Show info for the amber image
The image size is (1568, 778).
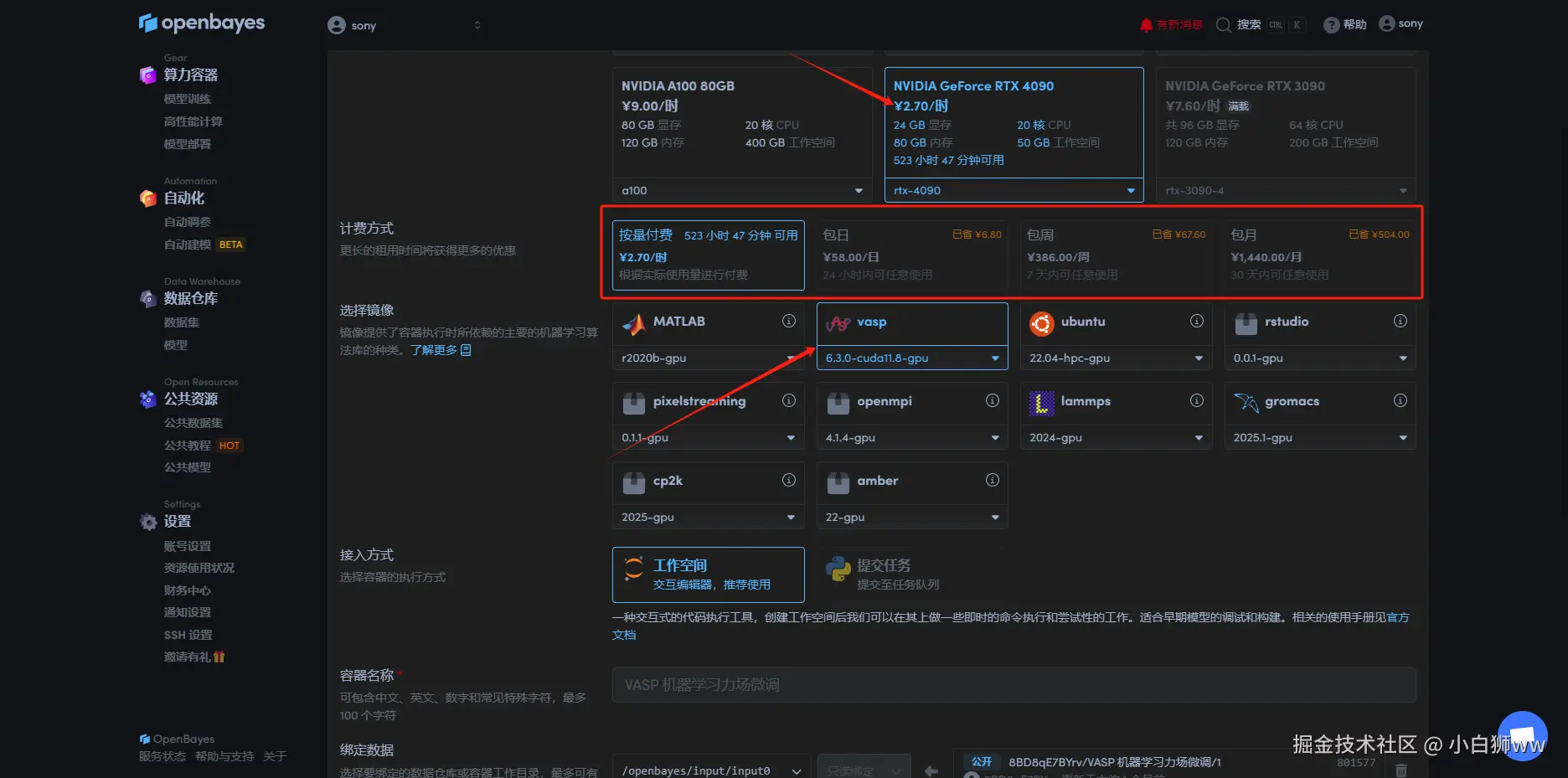[x=993, y=480]
